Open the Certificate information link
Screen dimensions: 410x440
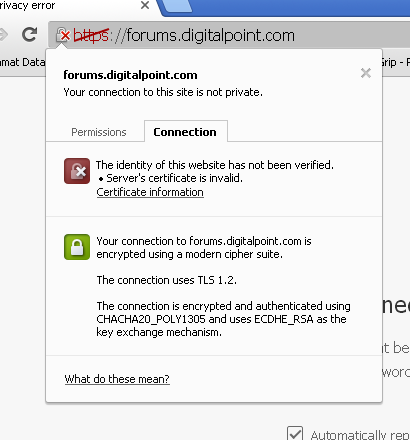tap(150, 192)
